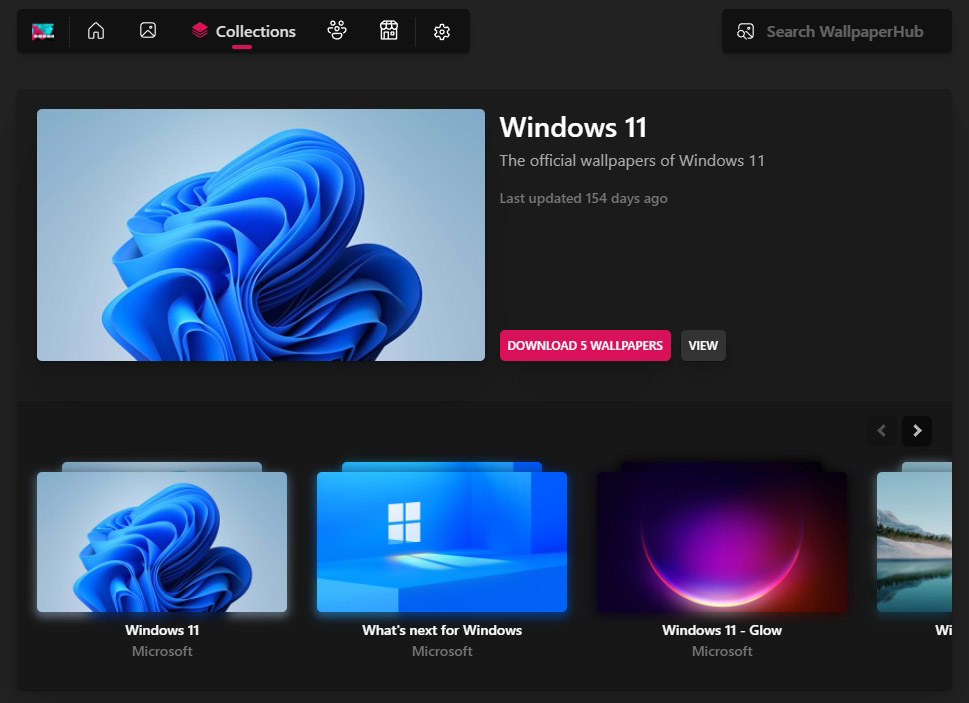Viewport: 969px width, 703px height.
Task: Click 'Last updated 154 days ago' text
Action: (583, 198)
